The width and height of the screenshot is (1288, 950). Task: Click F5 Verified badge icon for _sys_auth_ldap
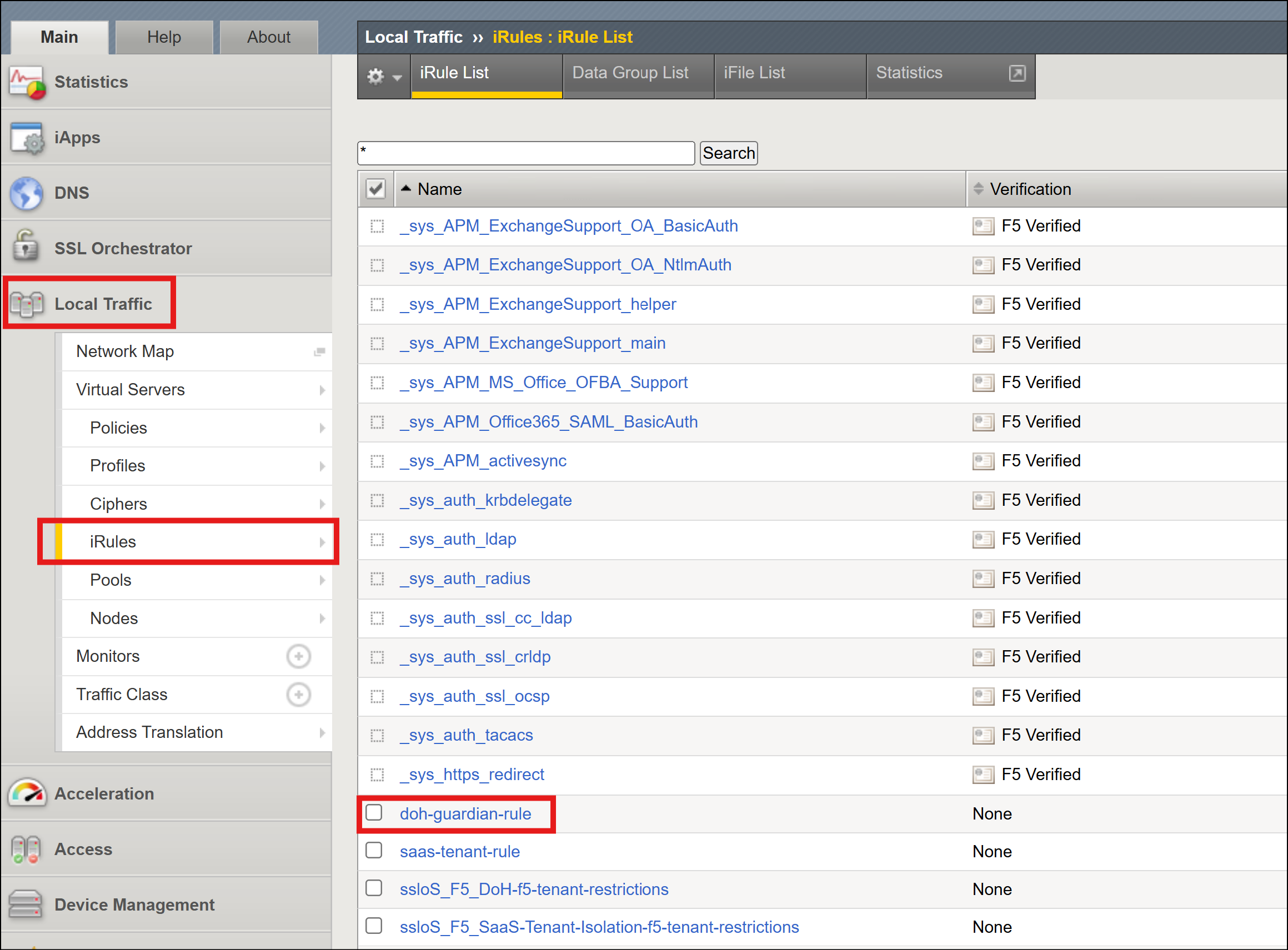(983, 540)
